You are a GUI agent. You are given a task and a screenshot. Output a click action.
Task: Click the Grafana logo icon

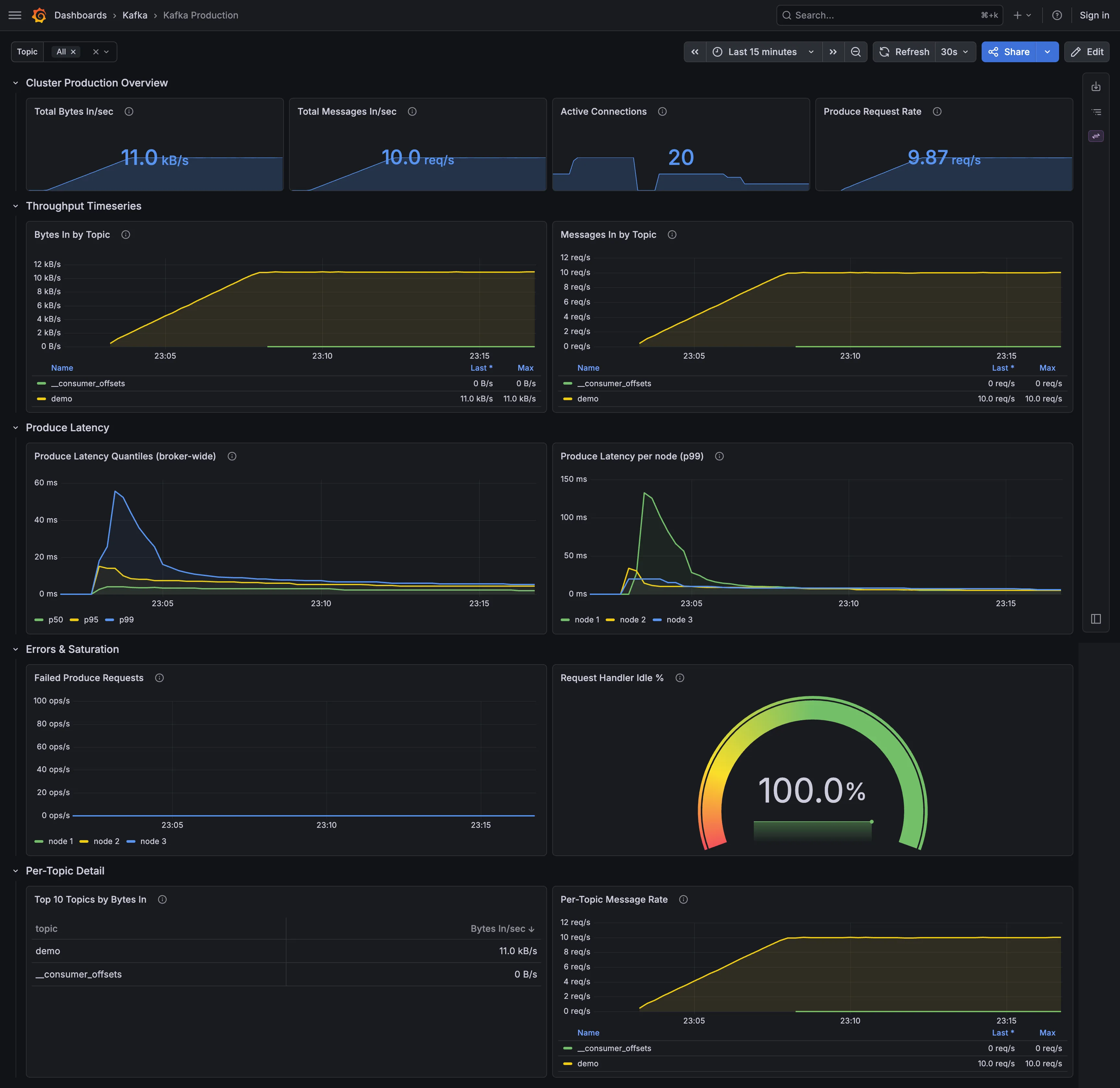pyautogui.click(x=39, y=16)
